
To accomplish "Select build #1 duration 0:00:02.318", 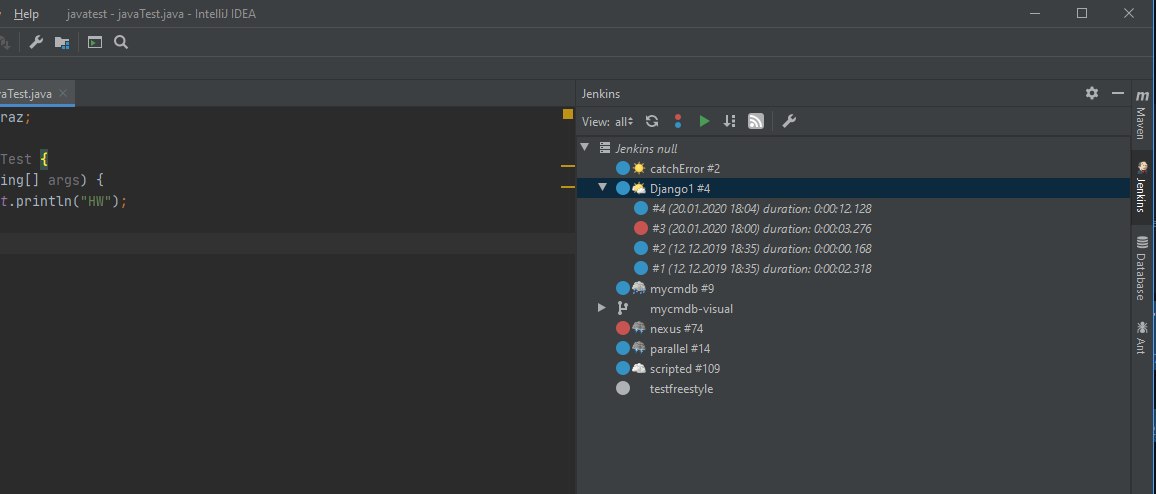I will pyautogui.click(x=762, y=268).
